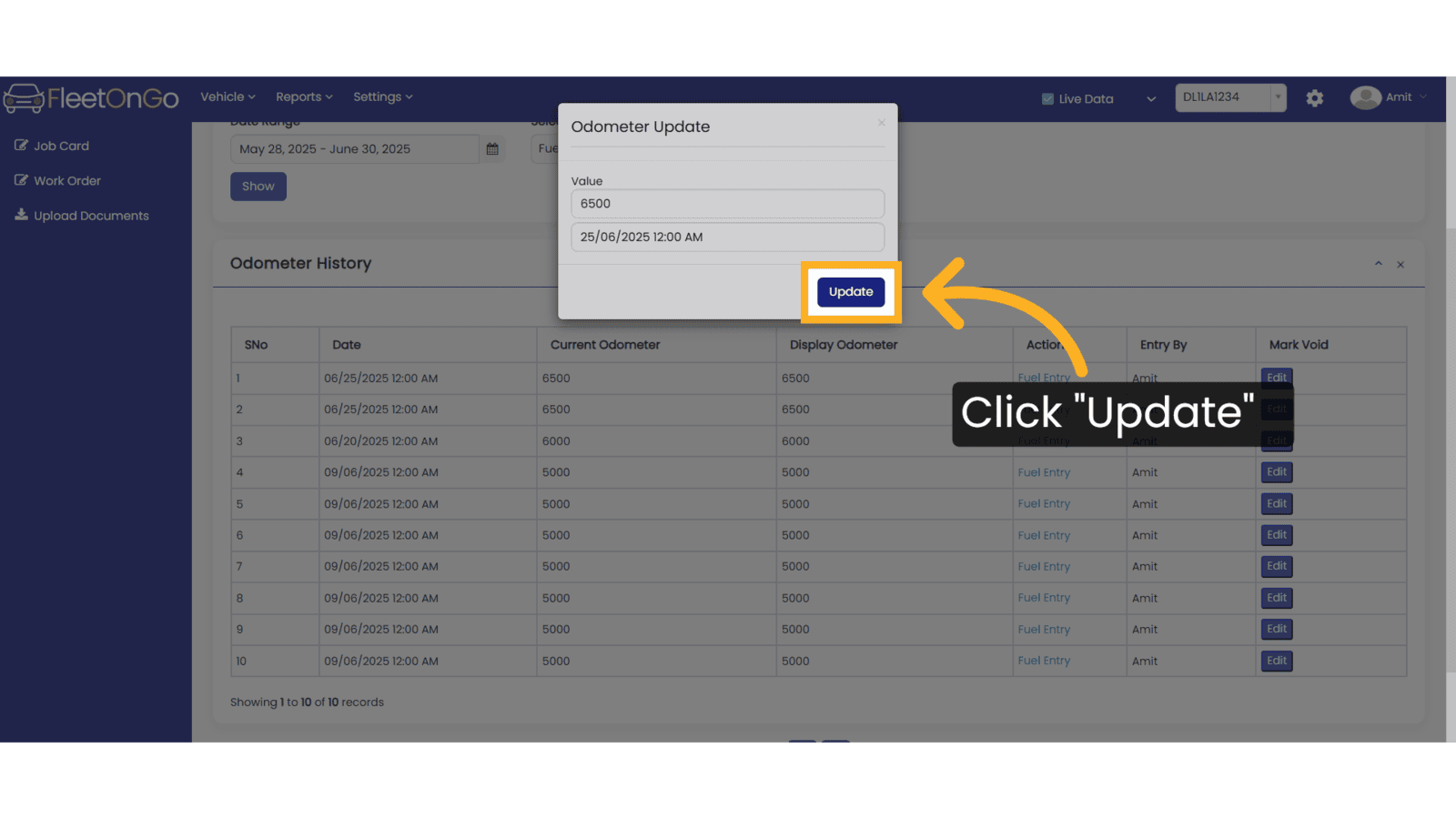1456x819 pixels.
Task: Click Edit for row 5
Action: tap(1277, 504)
